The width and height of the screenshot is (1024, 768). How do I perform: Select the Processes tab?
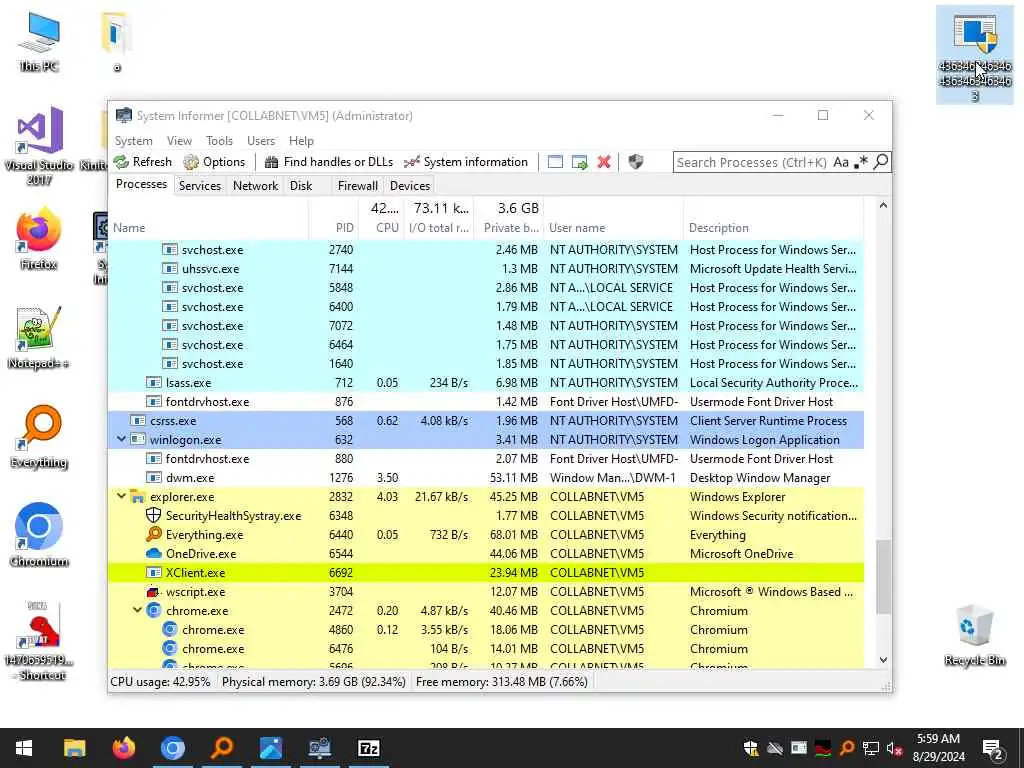141,185
